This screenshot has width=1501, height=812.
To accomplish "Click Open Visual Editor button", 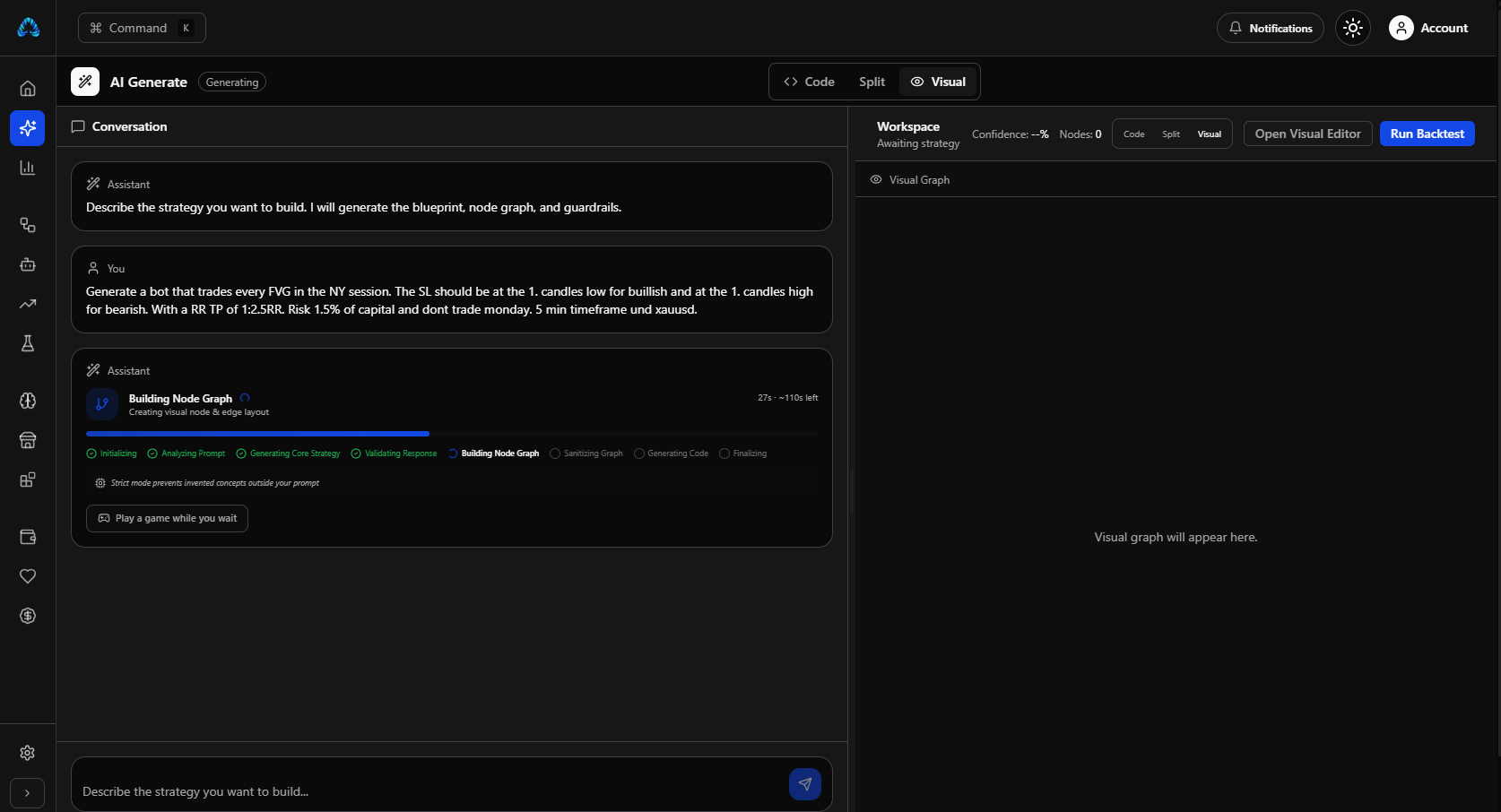I will pos(1307,134).
